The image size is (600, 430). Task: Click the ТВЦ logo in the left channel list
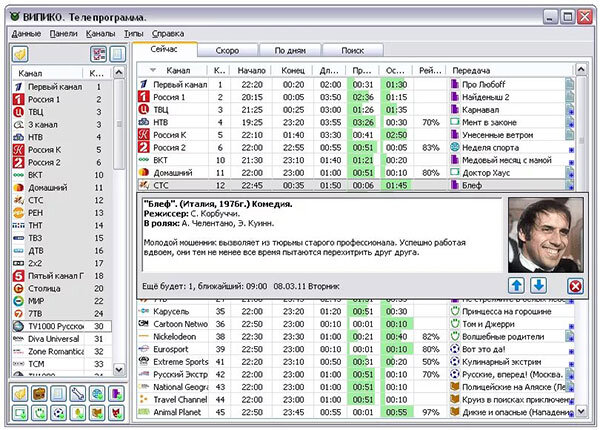point(18,112)
